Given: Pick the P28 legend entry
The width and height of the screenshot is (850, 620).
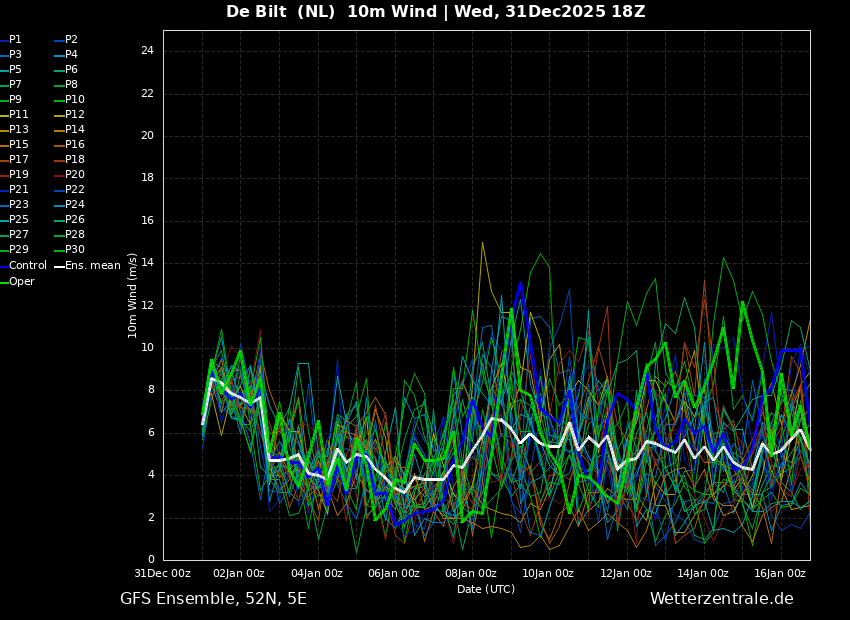Looking at the screenshot, I should [x=70, y=235].
